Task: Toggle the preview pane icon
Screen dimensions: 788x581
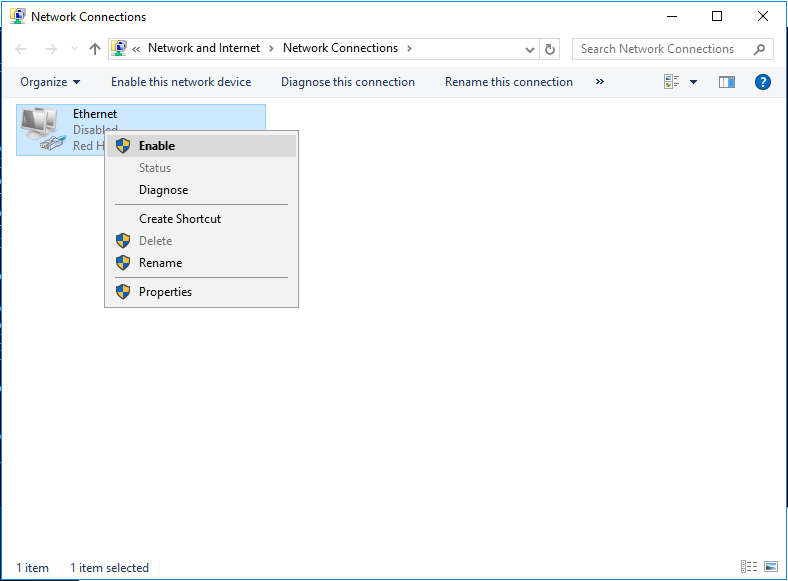Action: 727,82
